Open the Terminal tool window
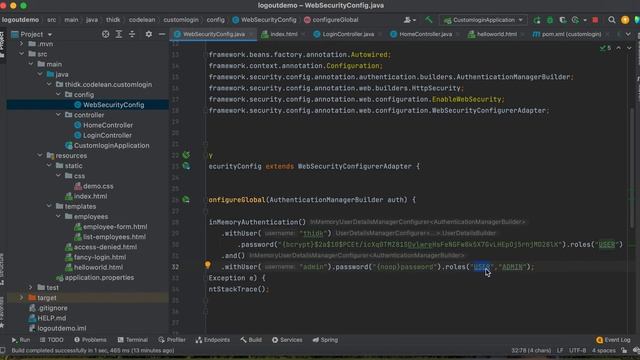 133,340
